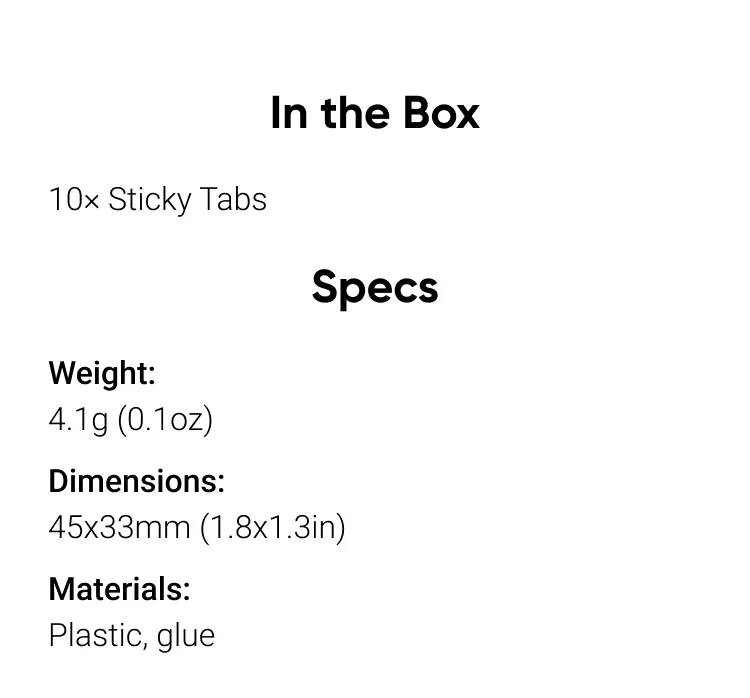Select the "45x33mm" dimension value
Viewport: 750px width, 698px height.
point(120,528)
